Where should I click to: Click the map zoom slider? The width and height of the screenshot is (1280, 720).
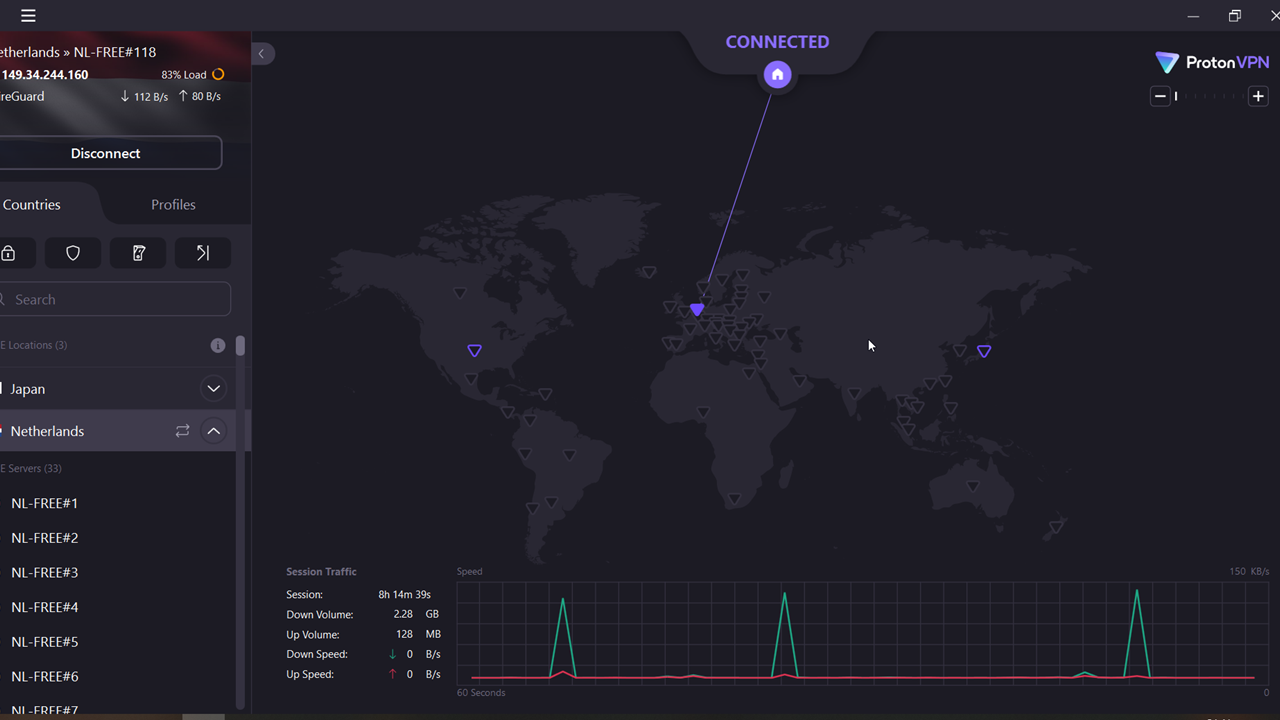pyautogui.click(x=1209, y=97)
